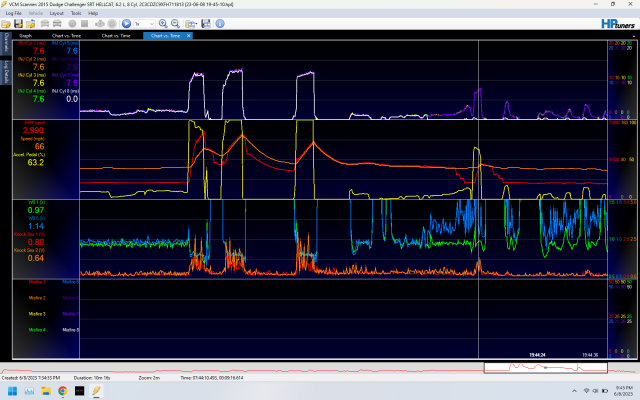This screenshot has height=400, width=640.
Task: Open the Log File menu
Action: point(12,14)
